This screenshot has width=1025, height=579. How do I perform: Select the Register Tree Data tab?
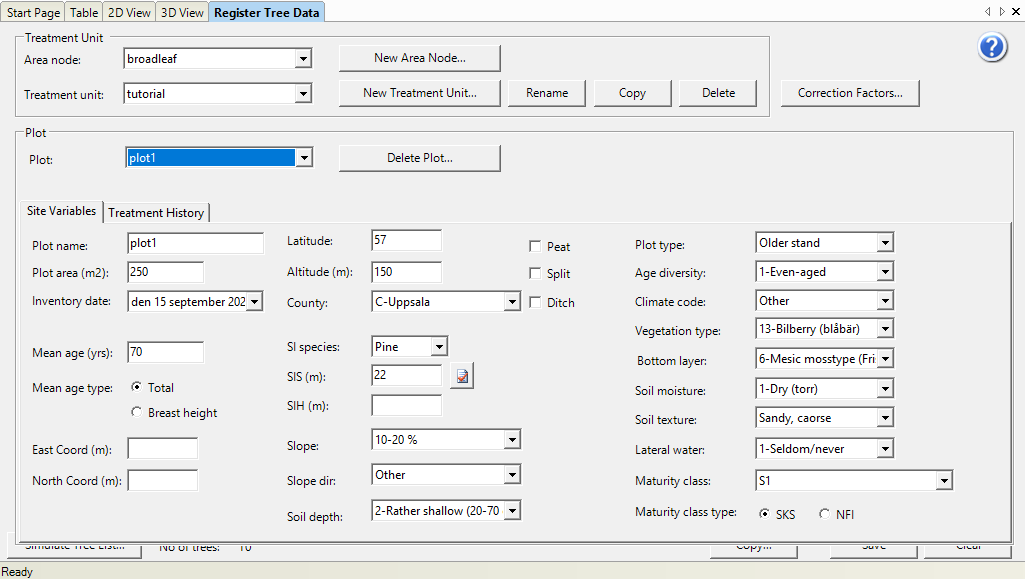click(267, 12)
